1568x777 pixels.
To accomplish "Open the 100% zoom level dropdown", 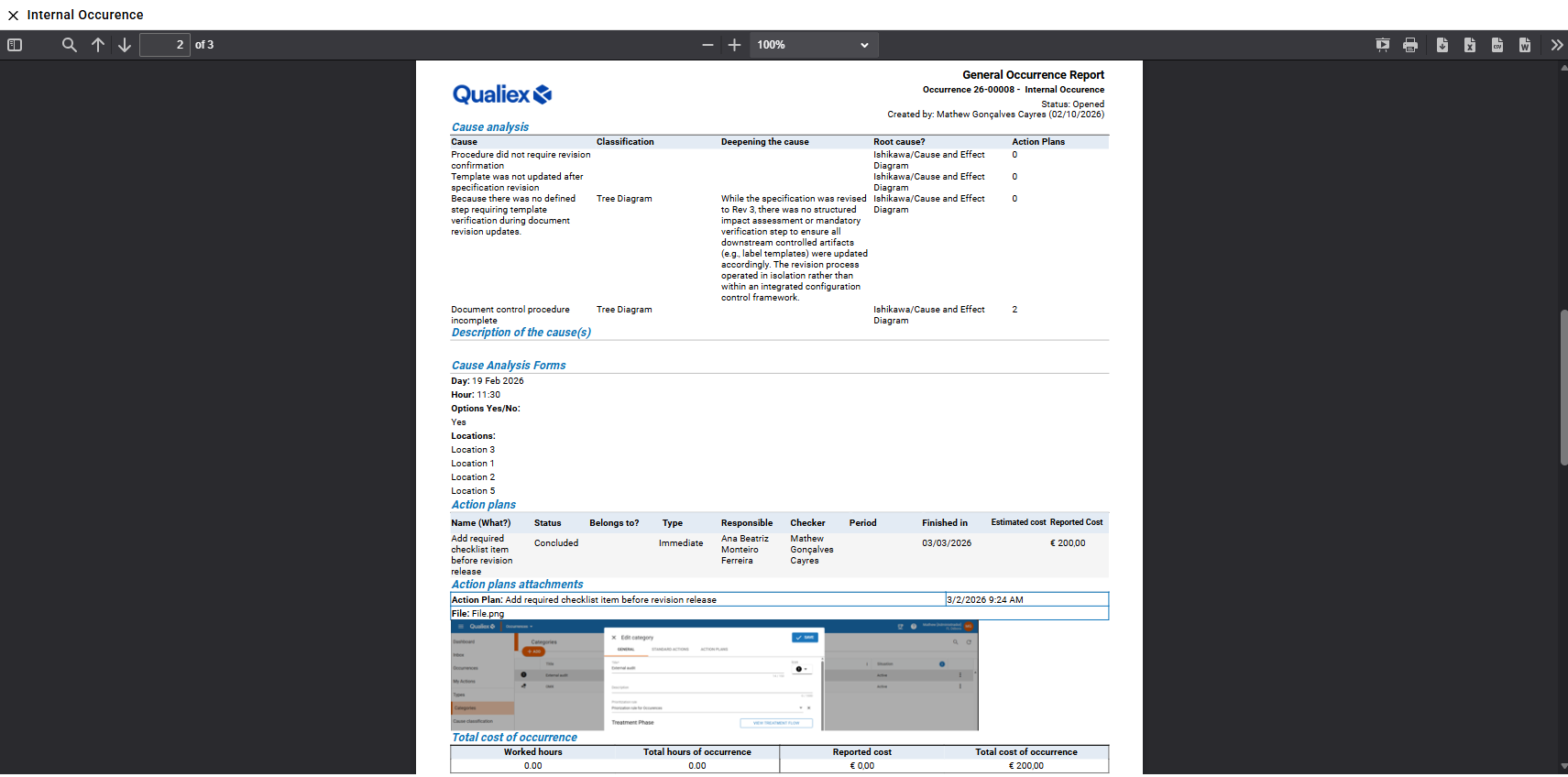I will 813,45.
